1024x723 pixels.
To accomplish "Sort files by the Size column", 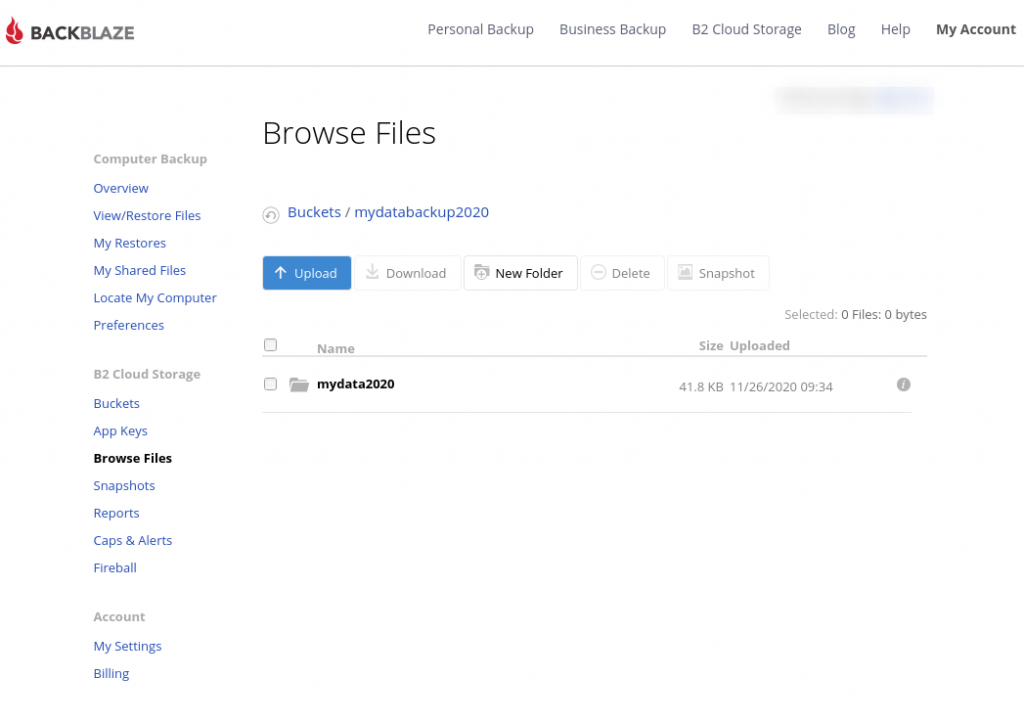I will pos(710,345).
